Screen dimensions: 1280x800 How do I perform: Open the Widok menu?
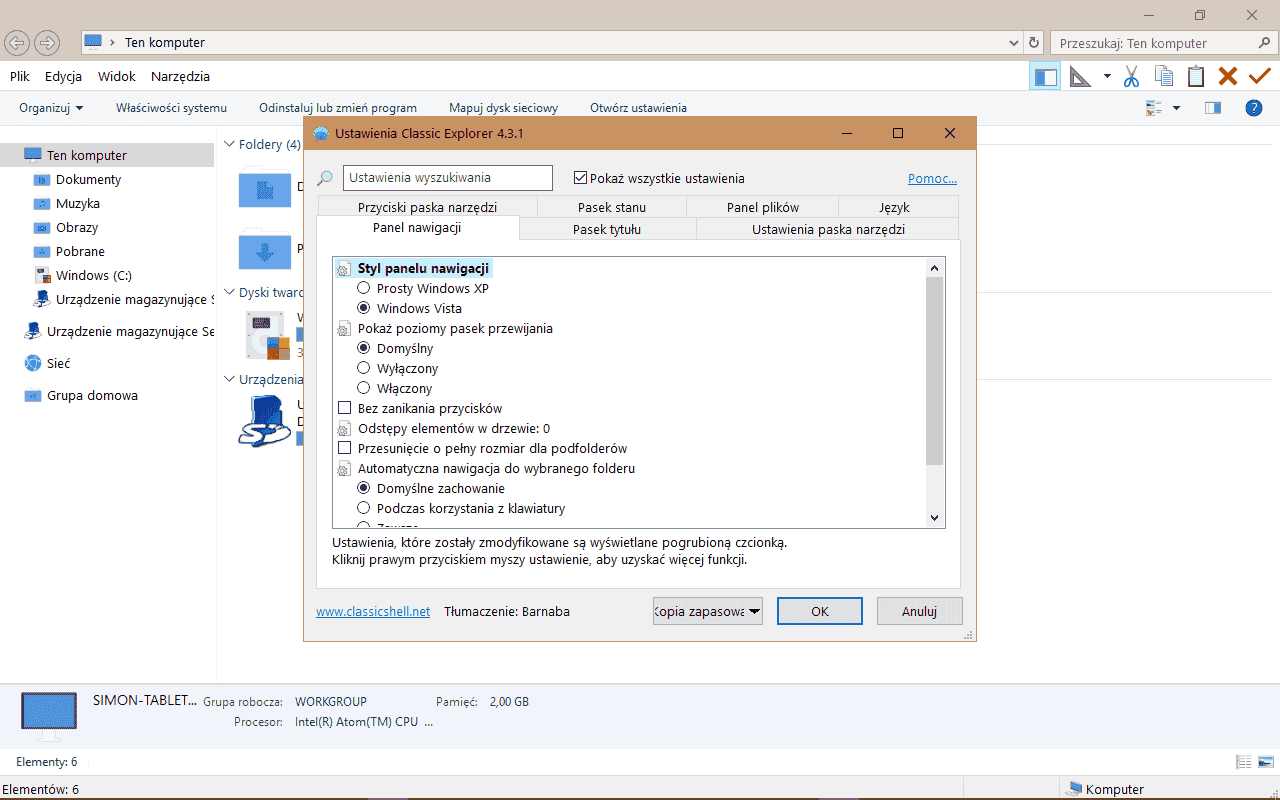[117, 76]
